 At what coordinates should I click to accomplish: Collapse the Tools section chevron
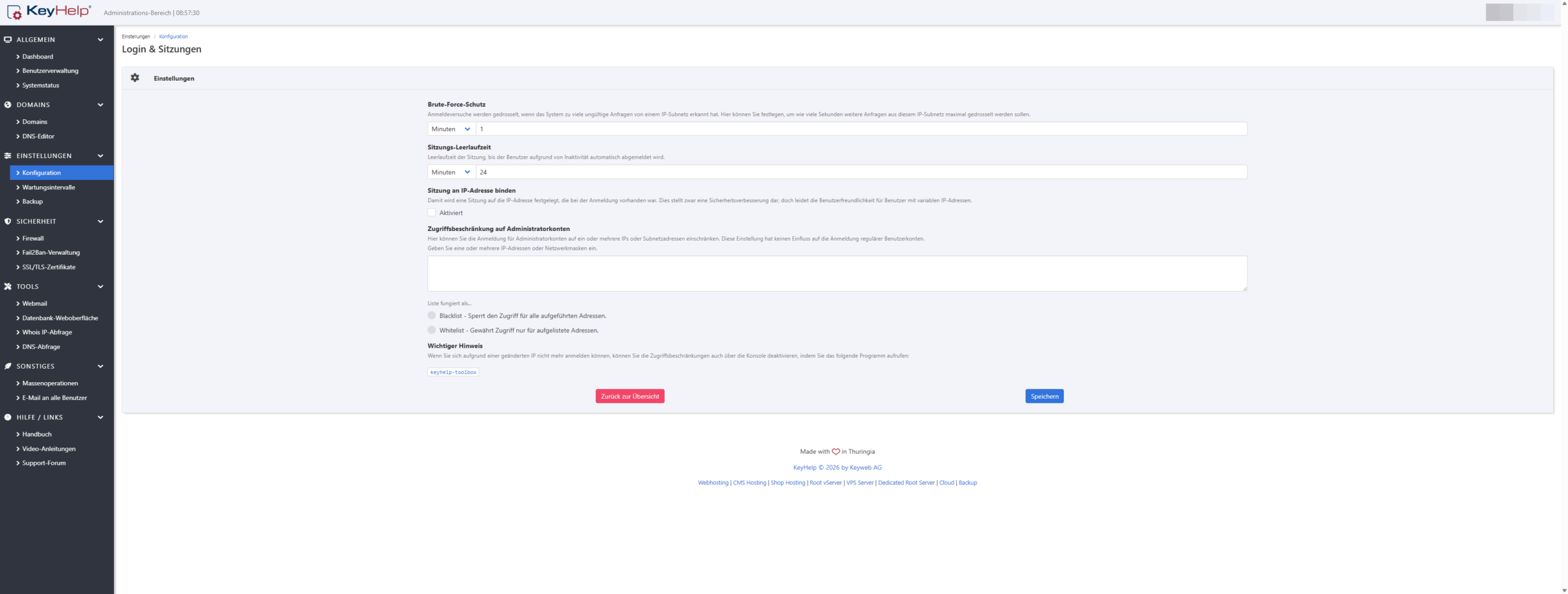100,287
